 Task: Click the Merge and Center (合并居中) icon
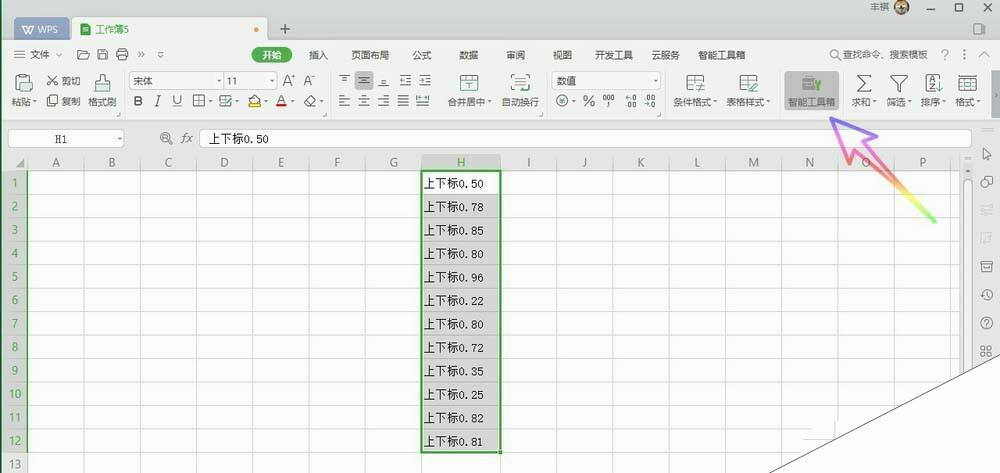[469, 83]
